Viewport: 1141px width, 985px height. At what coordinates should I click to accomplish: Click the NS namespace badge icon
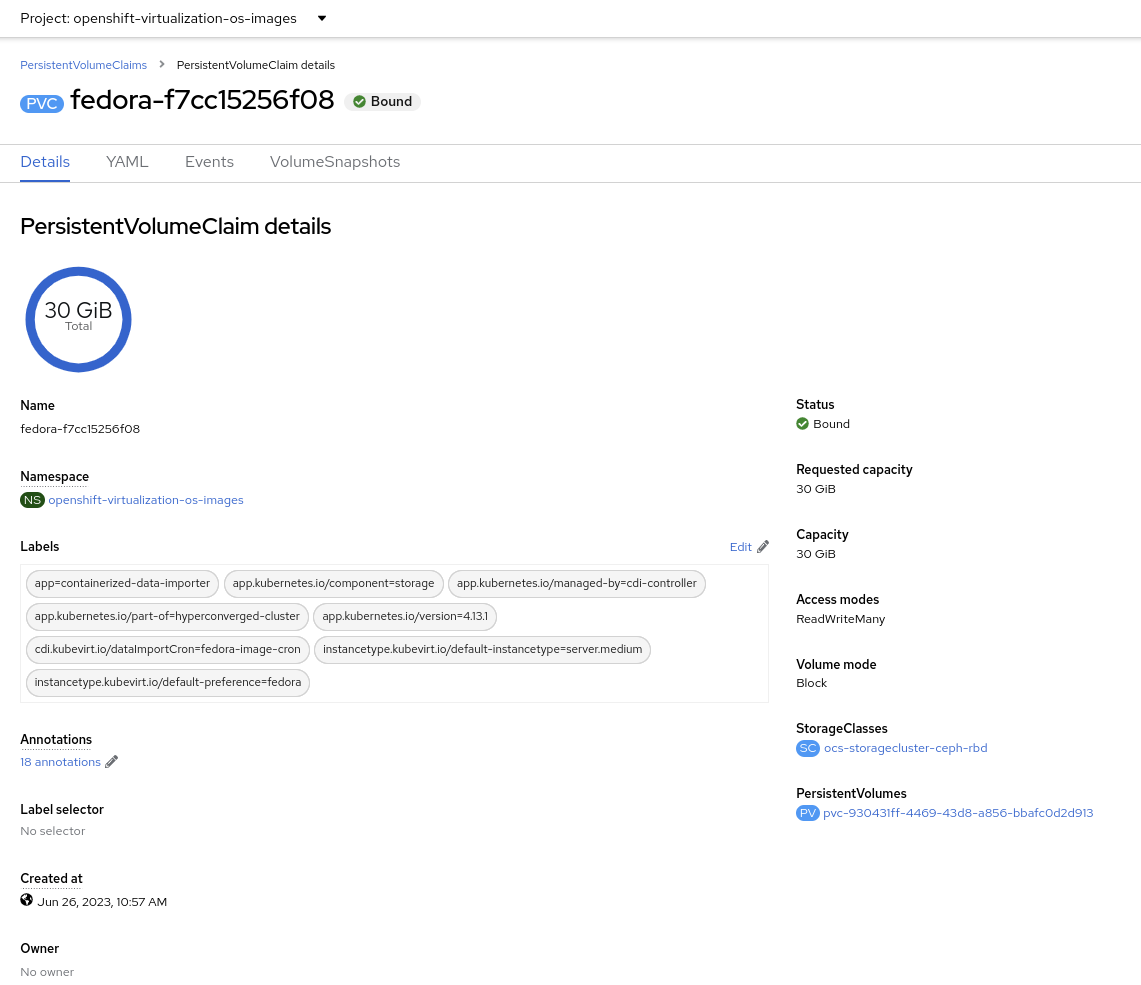(32, 500)
